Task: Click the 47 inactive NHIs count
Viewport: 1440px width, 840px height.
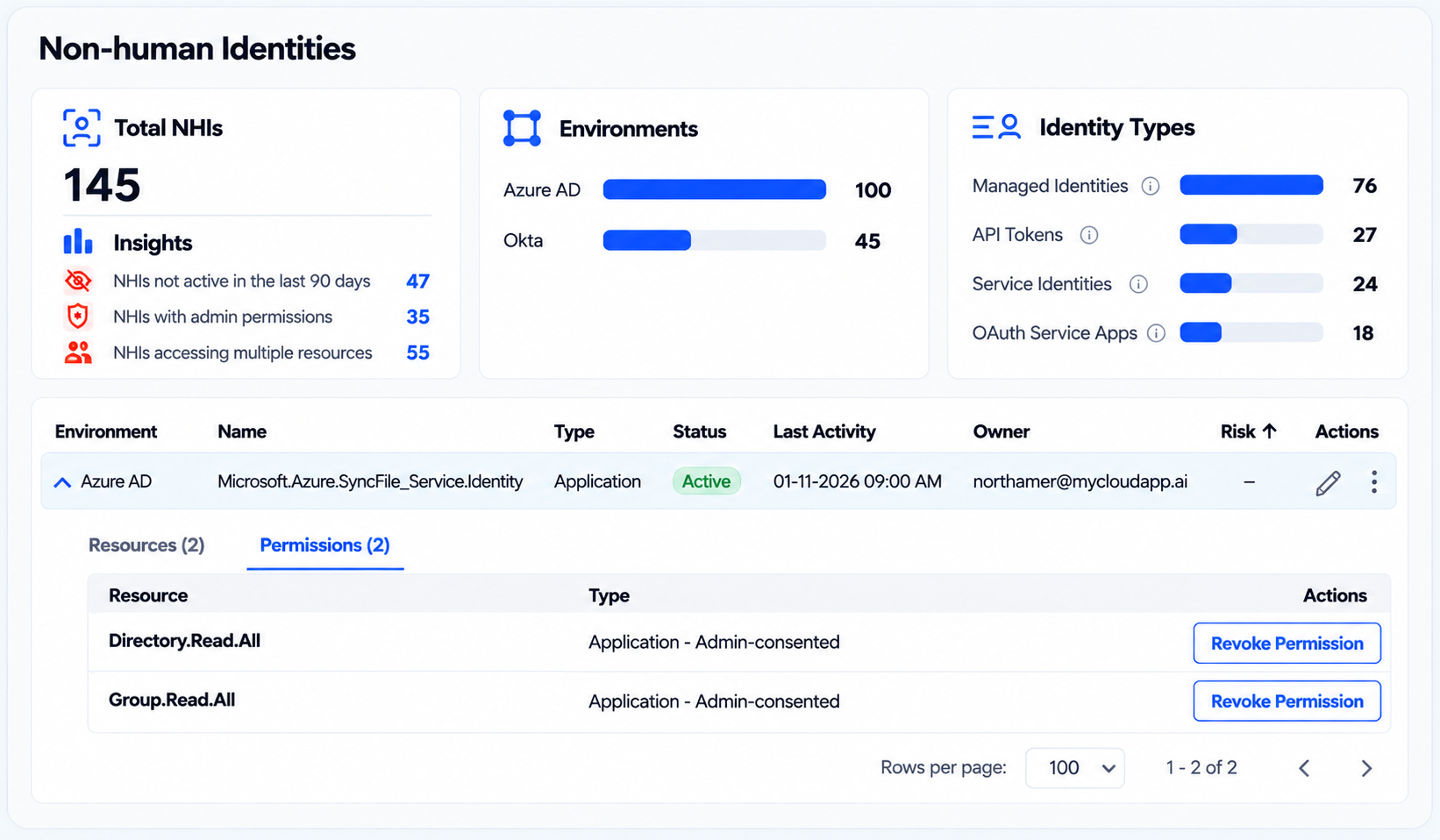Action: [x=417, y=281]
